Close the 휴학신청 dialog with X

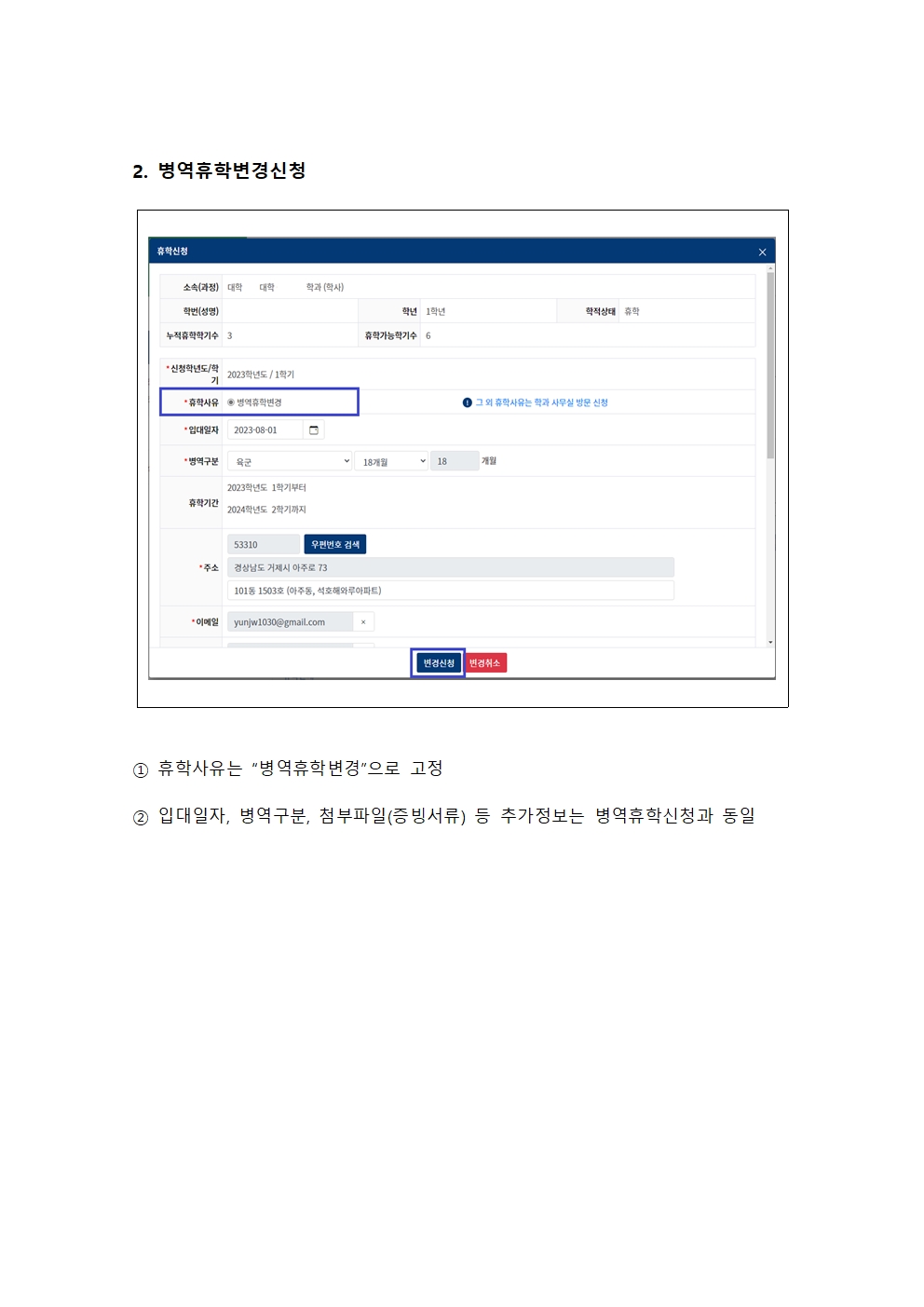[x=762, y=252]
